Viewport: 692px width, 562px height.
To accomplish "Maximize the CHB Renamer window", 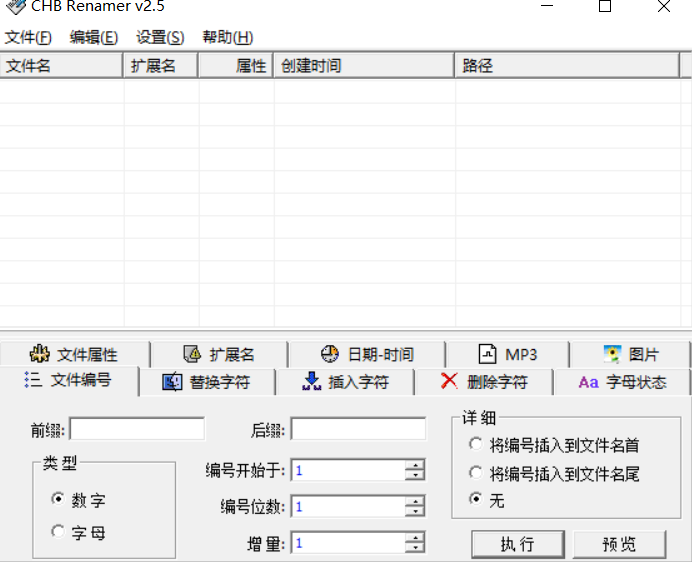I will [x=605, y=6].
